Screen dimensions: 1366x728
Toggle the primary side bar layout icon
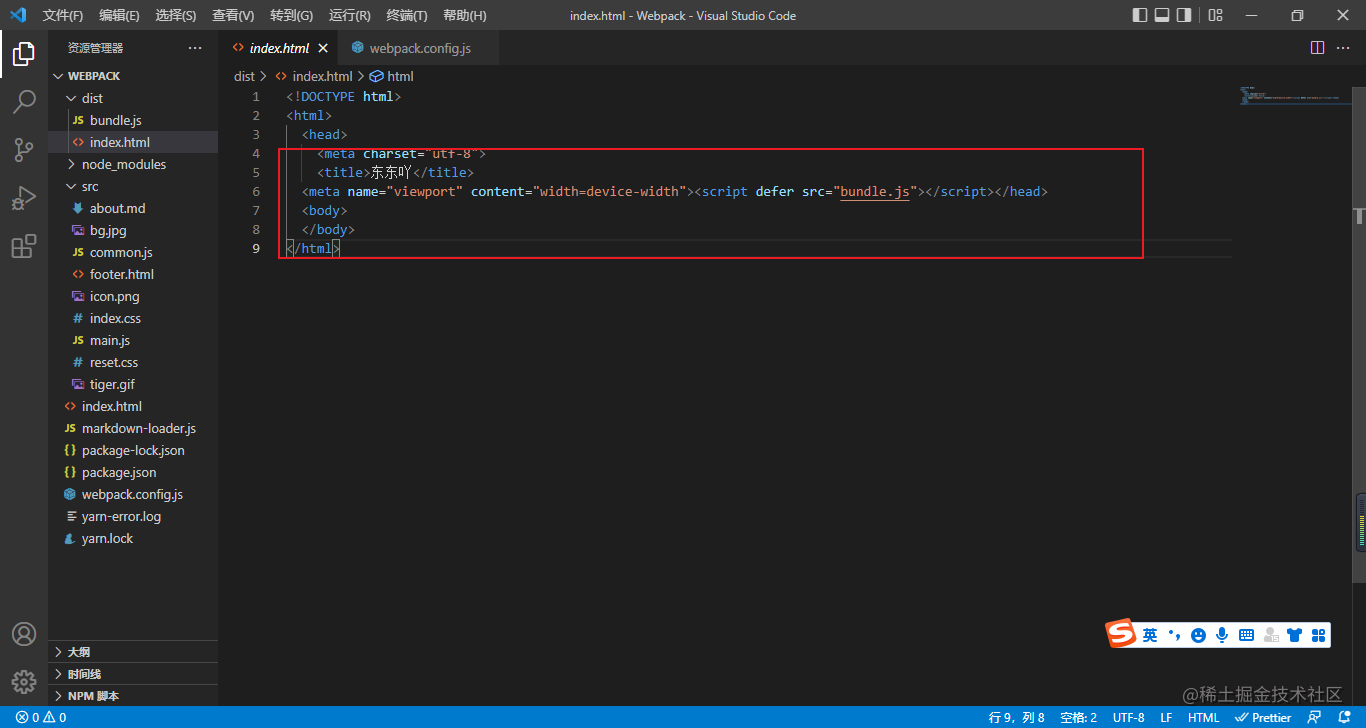(1140, 15)
